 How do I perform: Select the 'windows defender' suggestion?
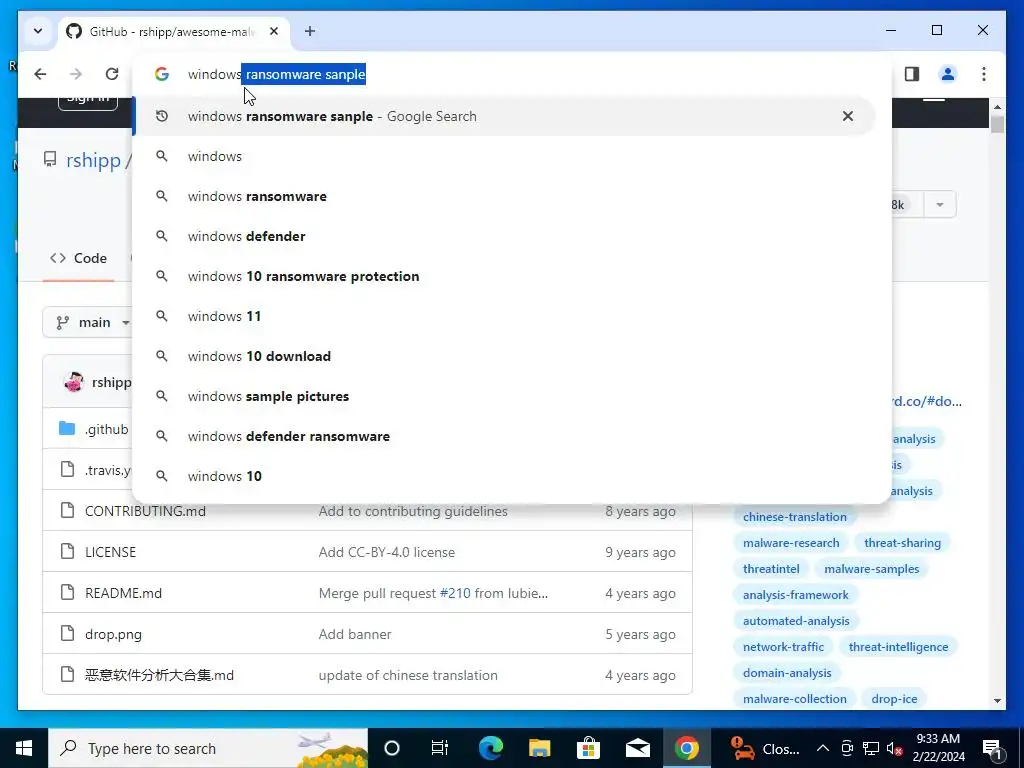(x=504, y=236)
